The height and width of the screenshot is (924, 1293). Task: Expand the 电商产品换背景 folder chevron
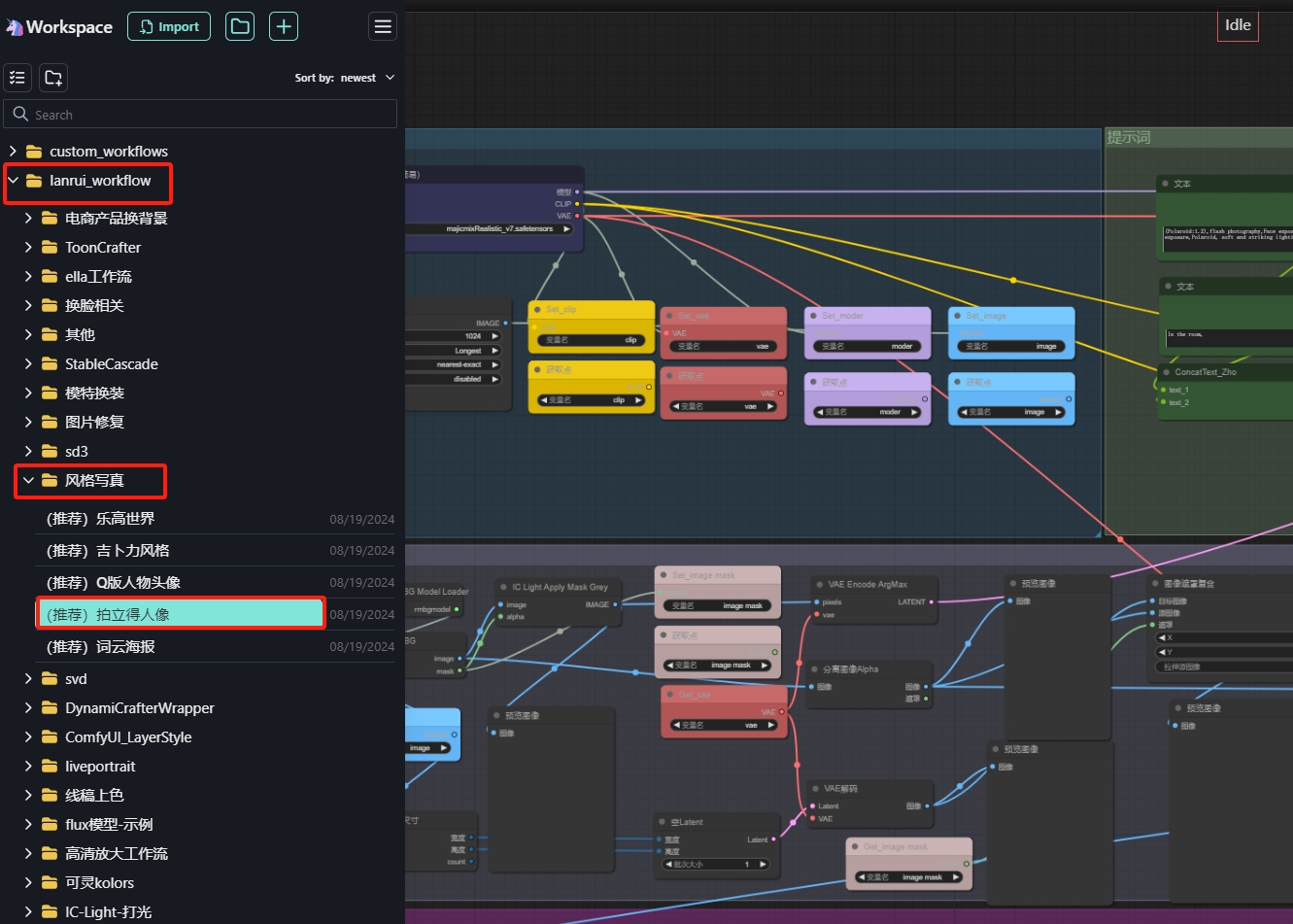point(28,219)
